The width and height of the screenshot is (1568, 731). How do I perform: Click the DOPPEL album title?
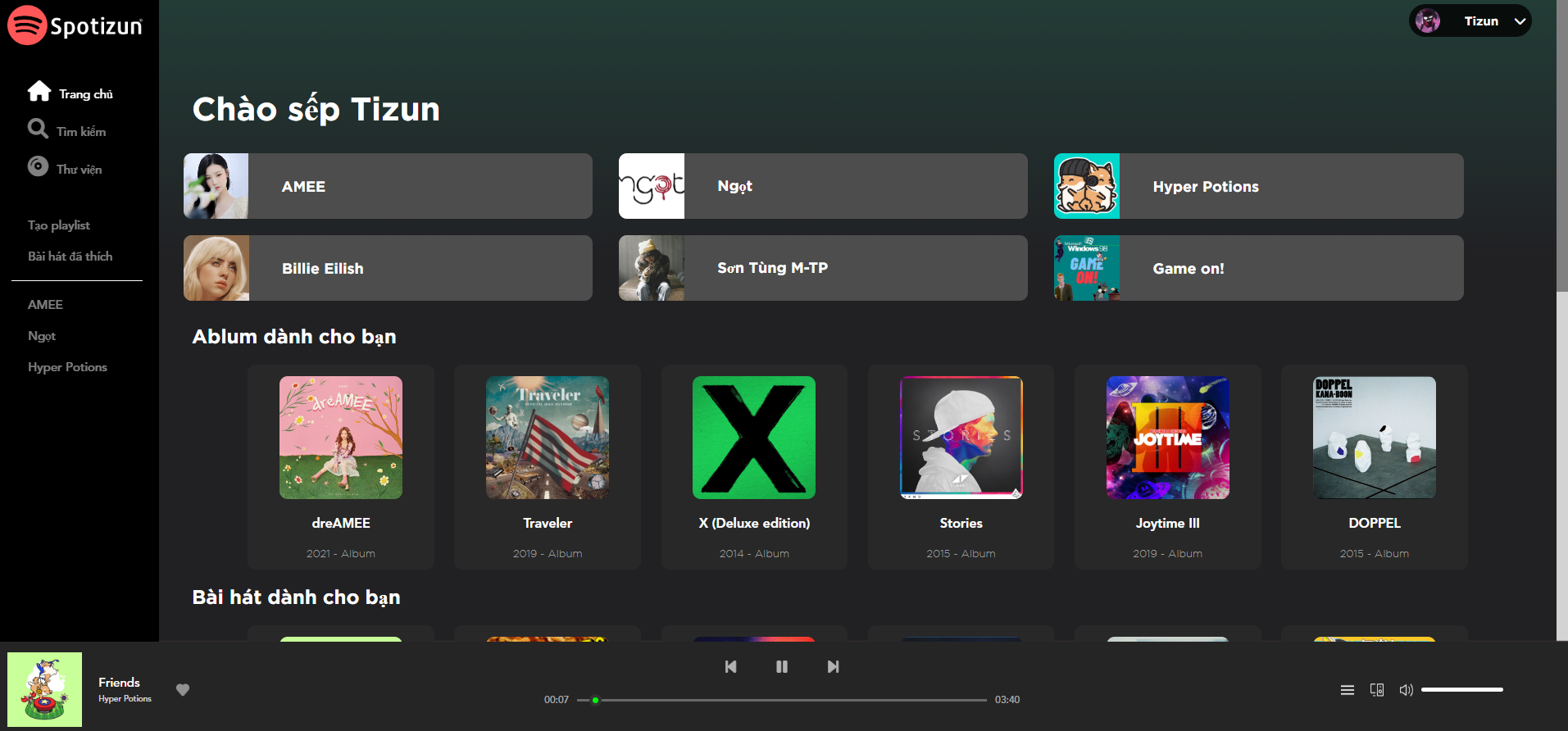(1375, 523)
